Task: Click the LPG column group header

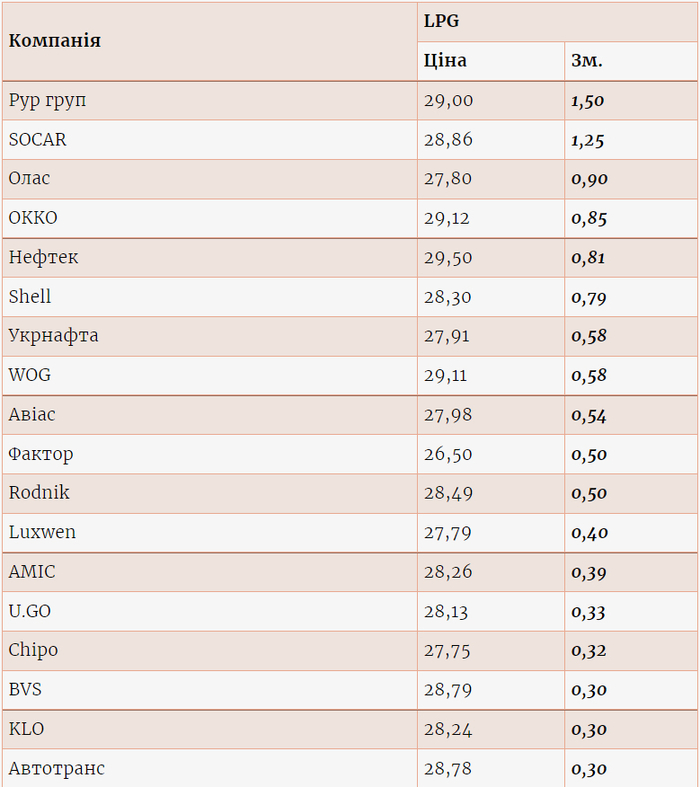Action: tap(441, 21)
